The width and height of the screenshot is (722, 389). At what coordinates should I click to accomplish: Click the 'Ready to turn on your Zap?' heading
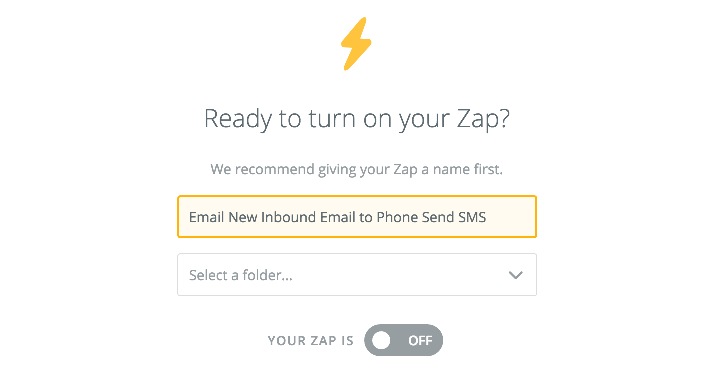pos(357,118)
